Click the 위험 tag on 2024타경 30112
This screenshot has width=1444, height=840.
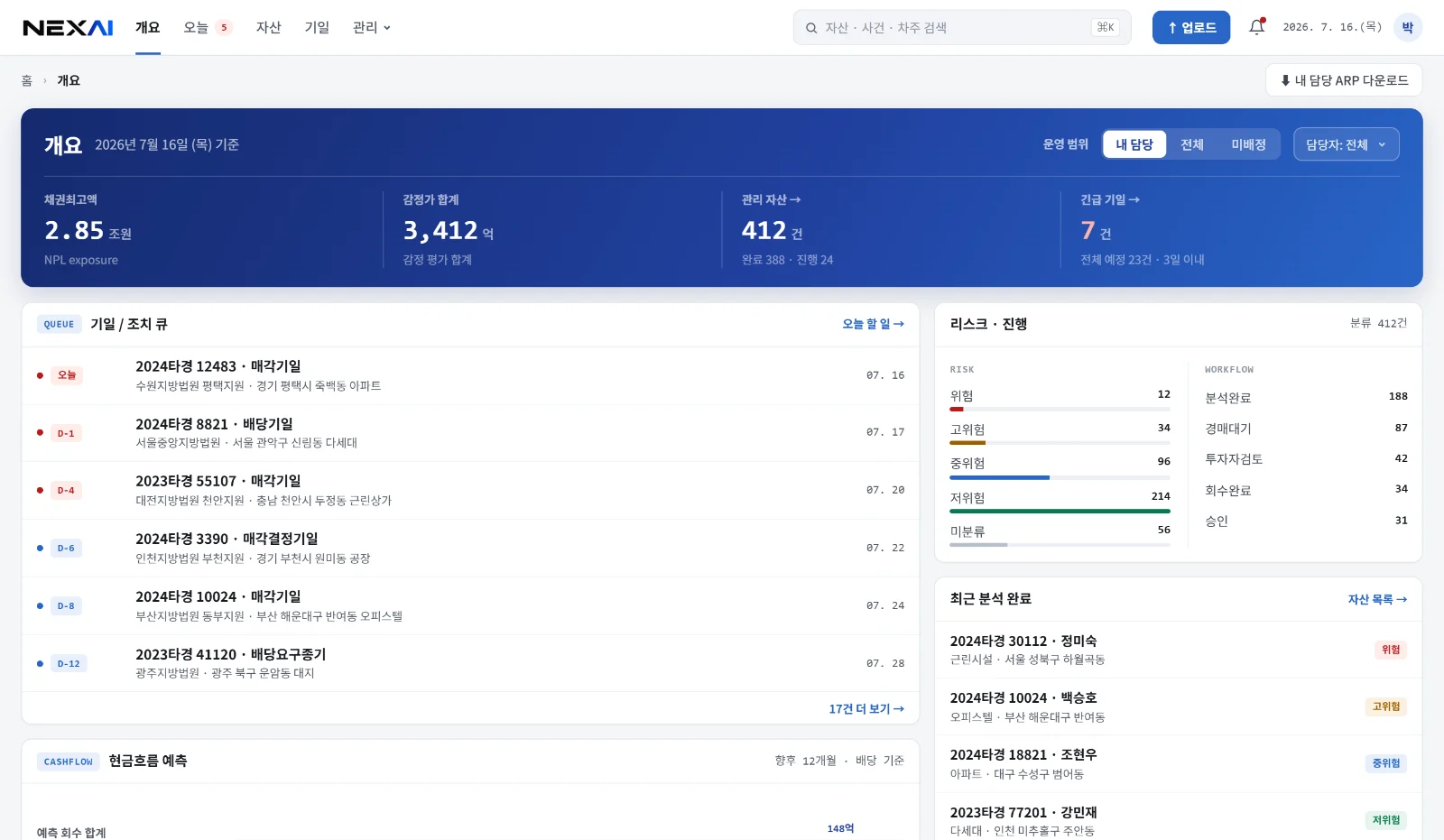(1391, 650)
